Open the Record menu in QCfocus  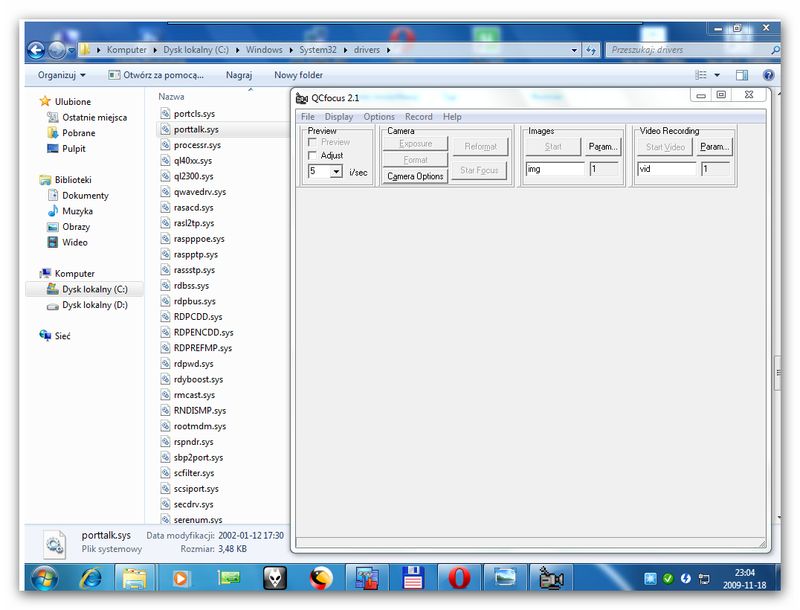tap(419, 117)
